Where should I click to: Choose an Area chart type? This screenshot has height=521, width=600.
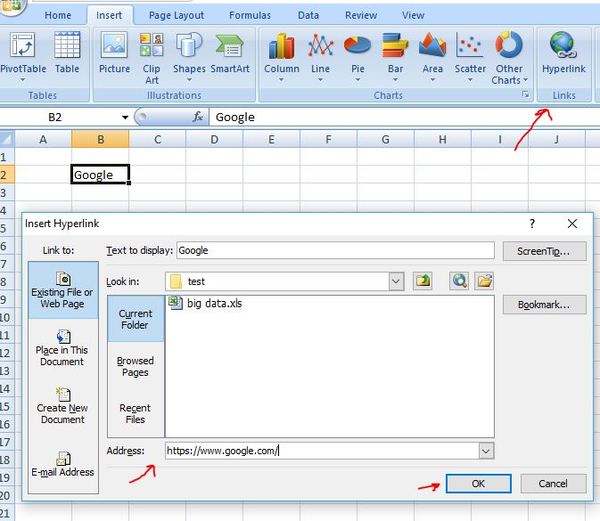[x=432, y=57]
